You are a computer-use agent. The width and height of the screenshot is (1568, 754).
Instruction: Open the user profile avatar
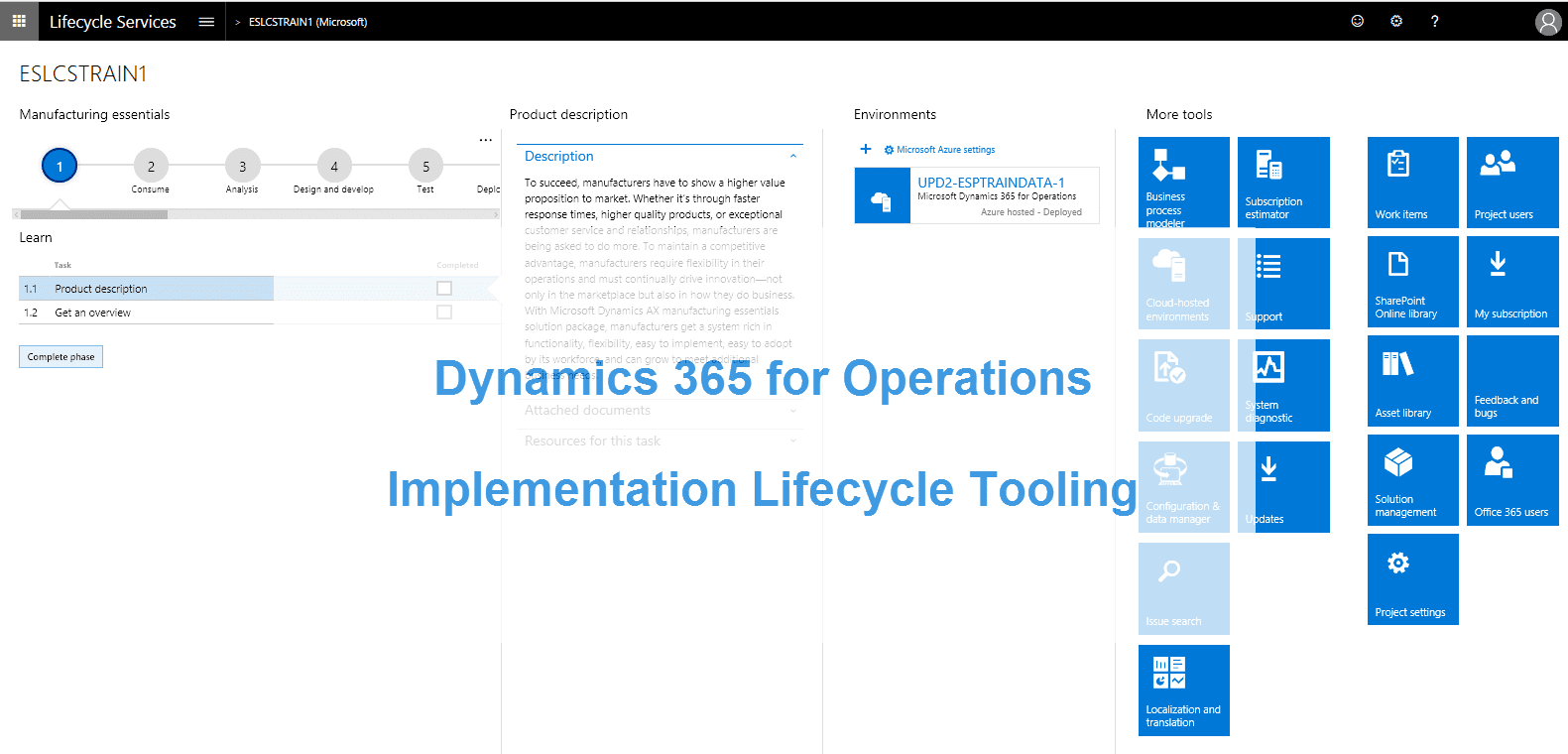tap(1548, 22)
